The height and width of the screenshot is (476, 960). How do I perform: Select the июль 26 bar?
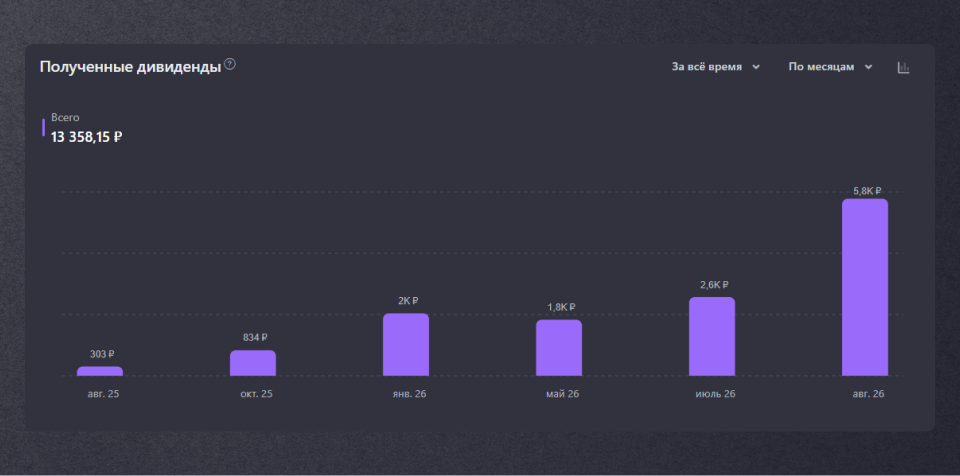[x=712, y=336]
